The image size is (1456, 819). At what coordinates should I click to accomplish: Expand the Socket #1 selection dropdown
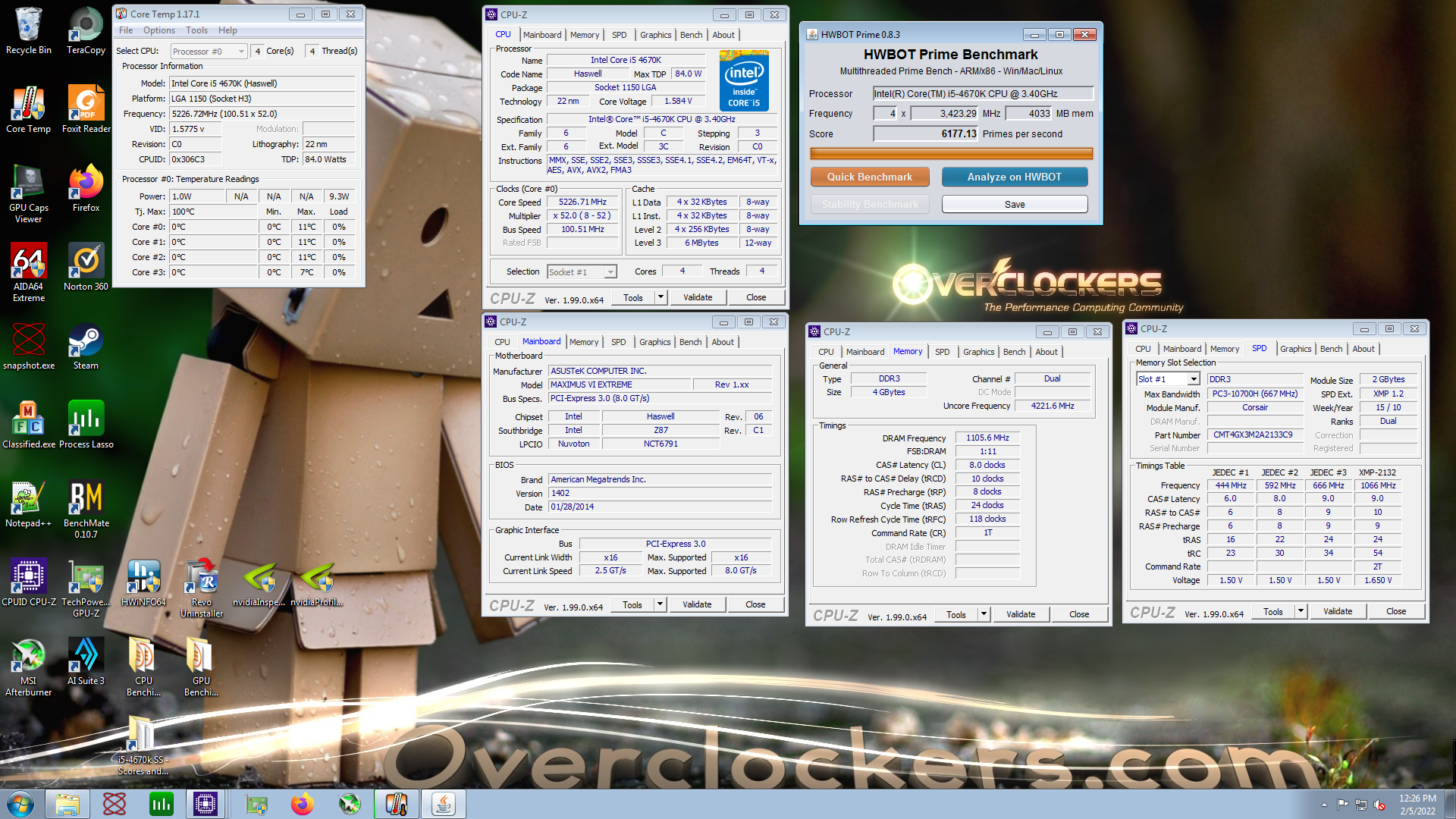pos(582,271)
